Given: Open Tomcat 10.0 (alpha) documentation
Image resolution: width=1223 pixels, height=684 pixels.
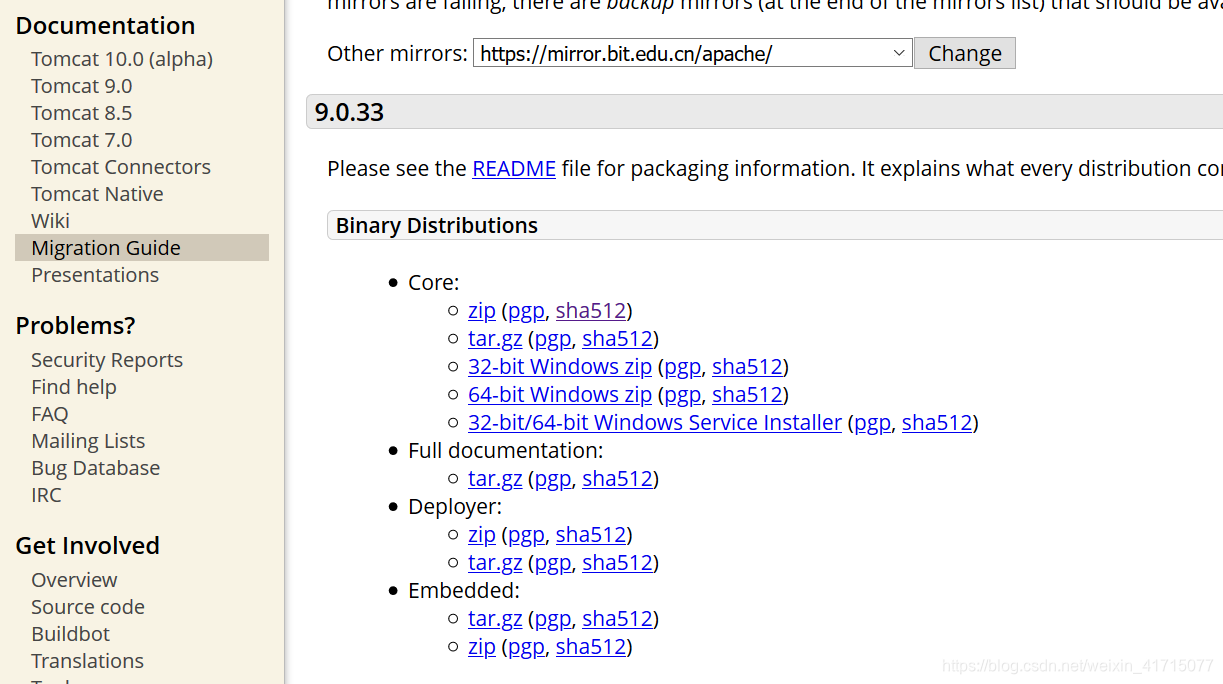Looking at the screenshot, I should [122, 59].
